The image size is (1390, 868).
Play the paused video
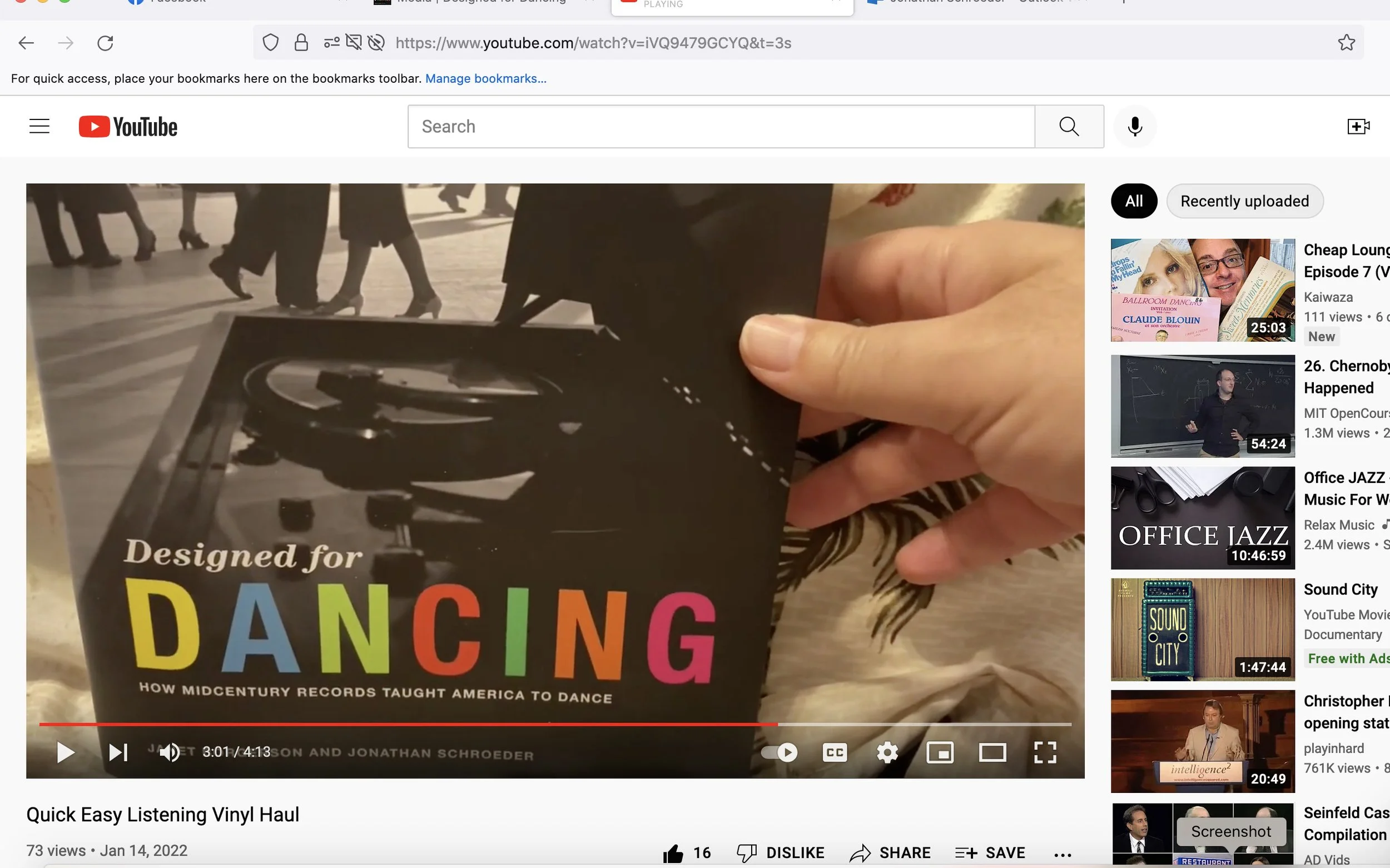pos(66,752)
